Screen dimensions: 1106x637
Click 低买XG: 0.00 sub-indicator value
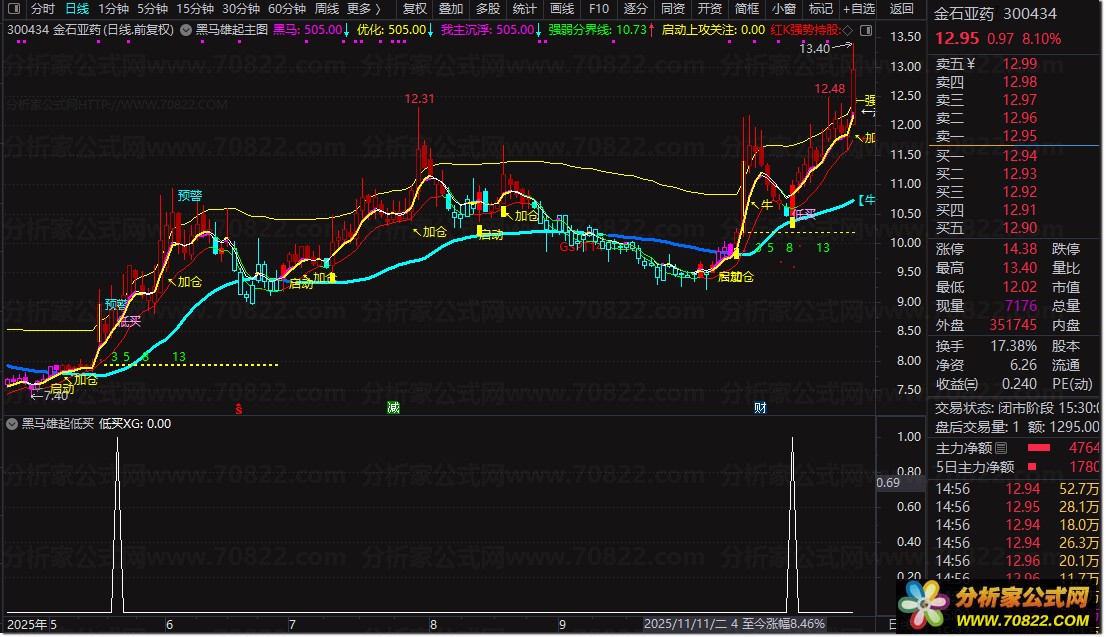tap(135, 424)
